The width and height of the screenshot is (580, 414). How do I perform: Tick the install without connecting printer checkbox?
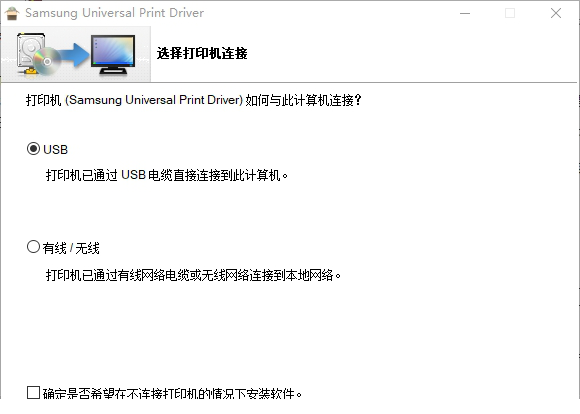click(x=33, y=393)
